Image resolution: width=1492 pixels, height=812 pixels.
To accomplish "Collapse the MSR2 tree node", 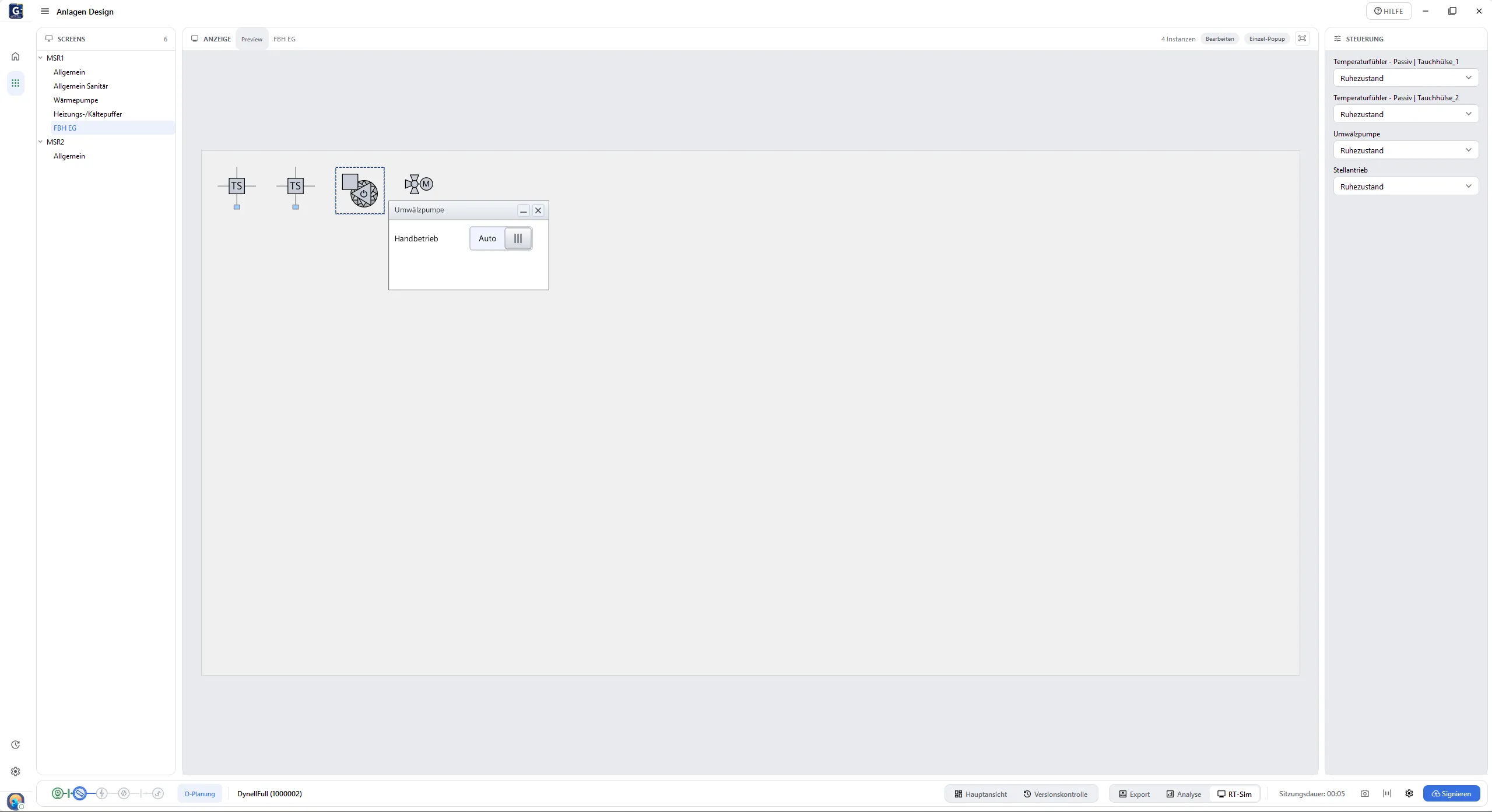I will 41,142.
